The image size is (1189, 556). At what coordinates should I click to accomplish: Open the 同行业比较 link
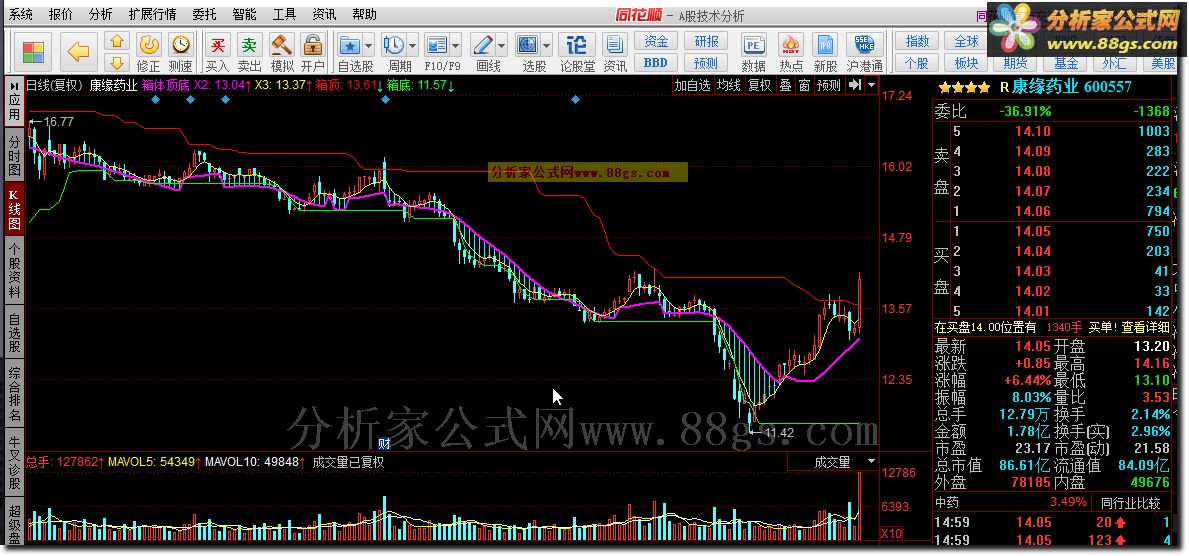1131,502
